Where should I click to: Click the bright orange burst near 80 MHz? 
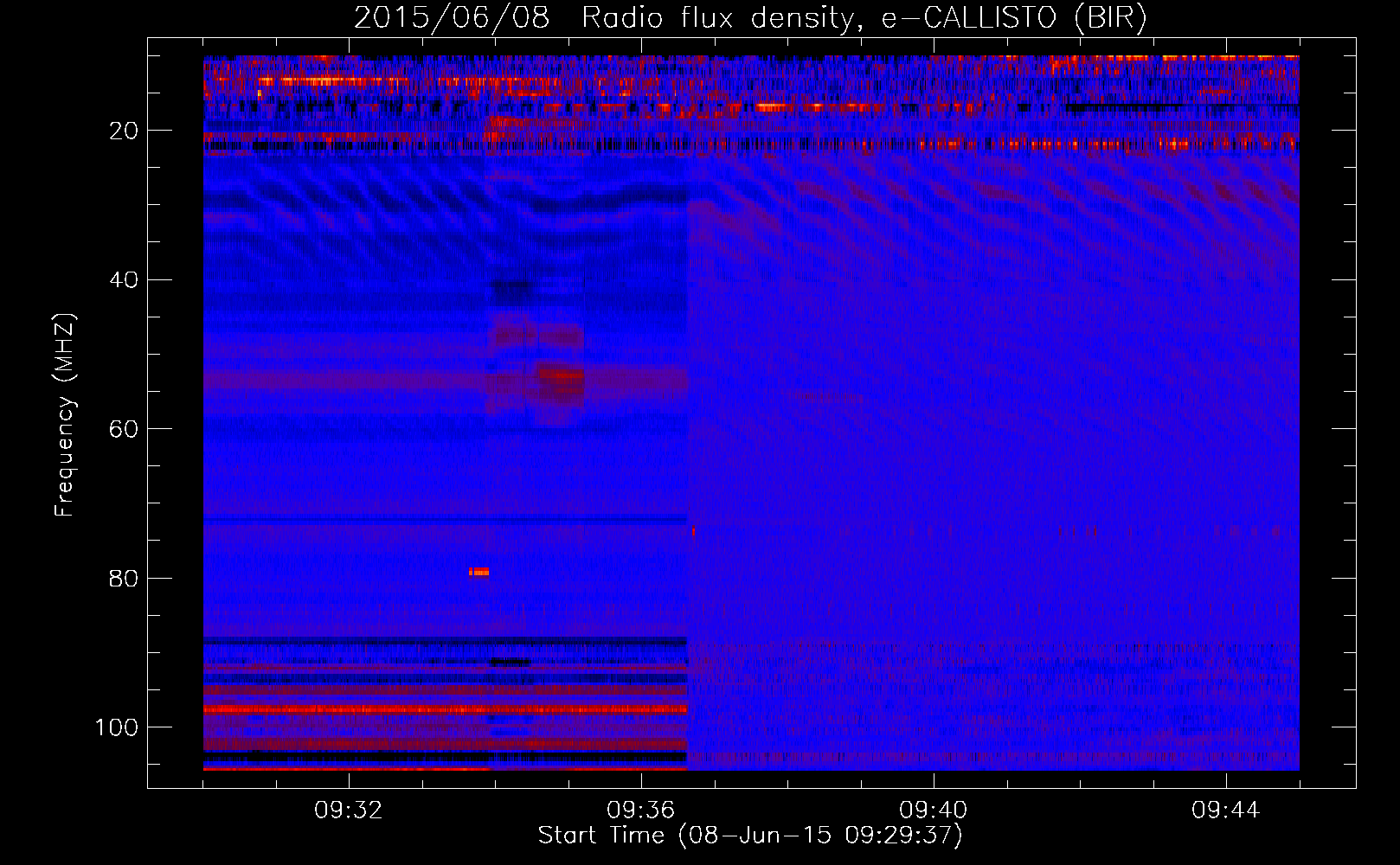(x=479, y=572)
